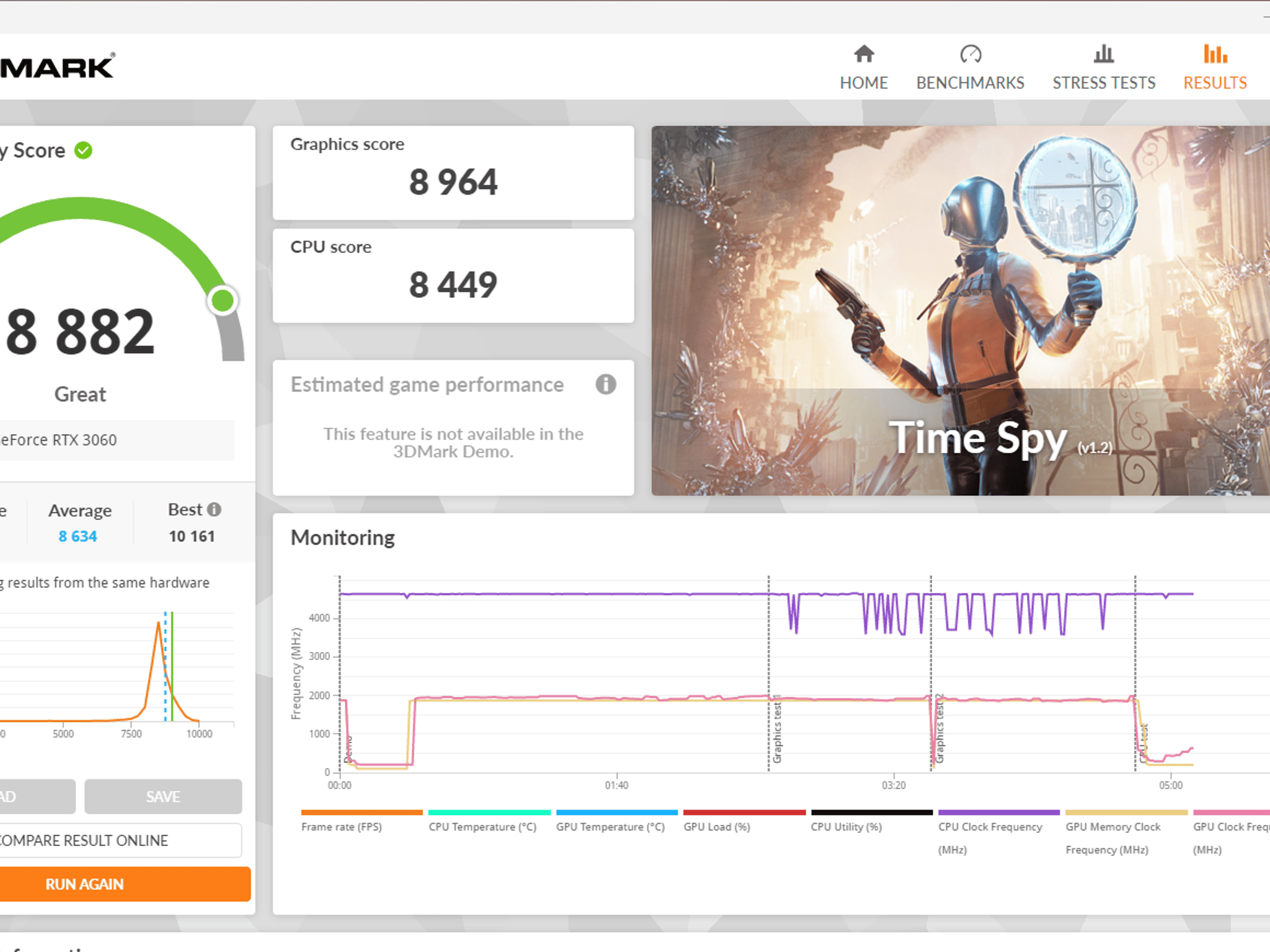Toggle CPU Temperature legend swatch
This screenshot has width=1270, height=952.
[489, 812]
